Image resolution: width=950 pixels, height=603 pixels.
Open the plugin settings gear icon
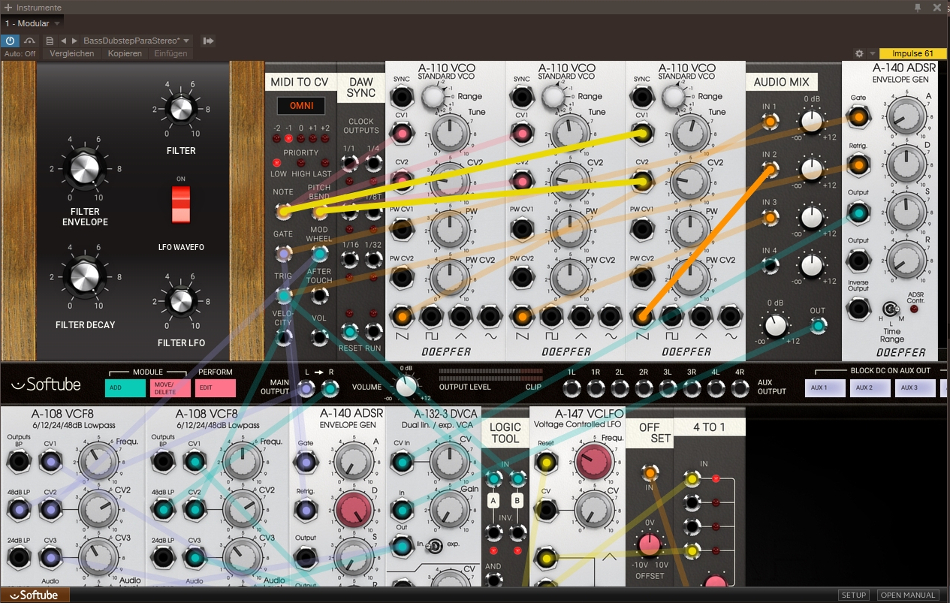[859, 53]
